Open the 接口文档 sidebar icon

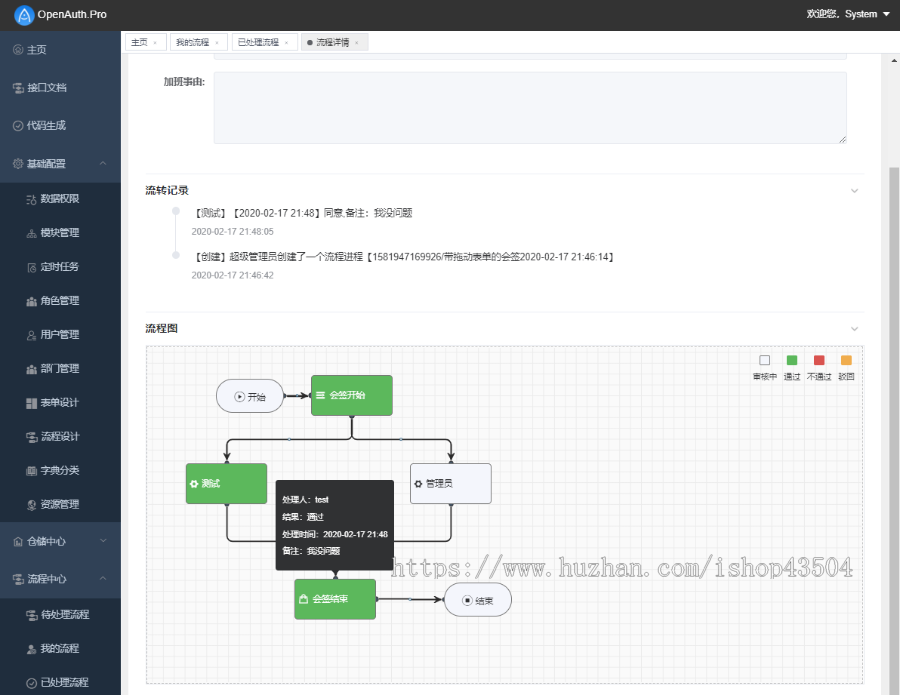click(18, 88)
